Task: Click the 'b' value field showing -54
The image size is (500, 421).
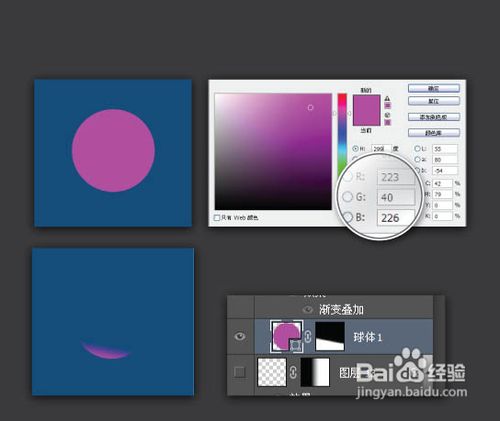Action: (x=445, y=171)
